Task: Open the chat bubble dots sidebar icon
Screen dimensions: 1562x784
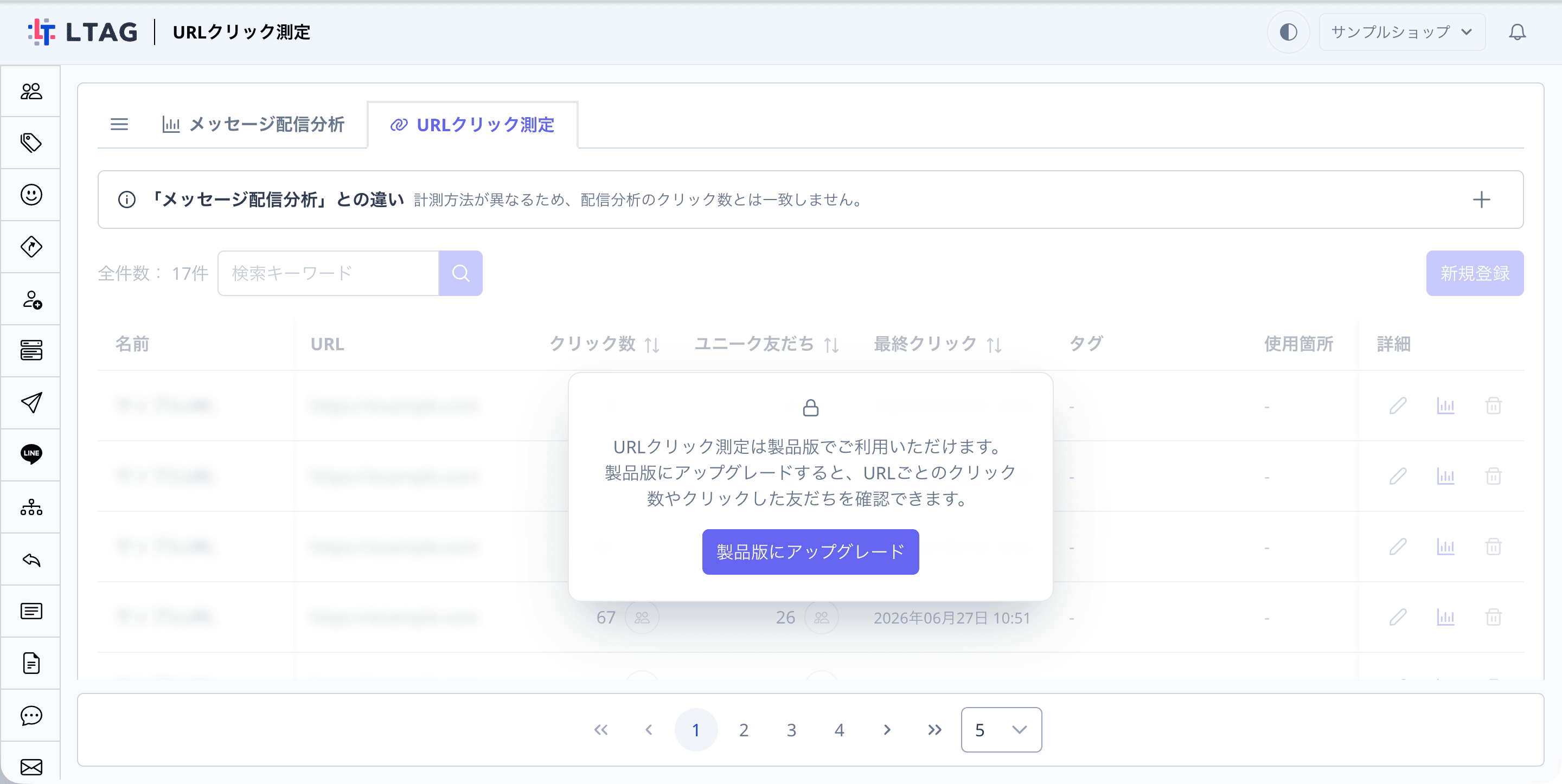Action: coord(31,716)
